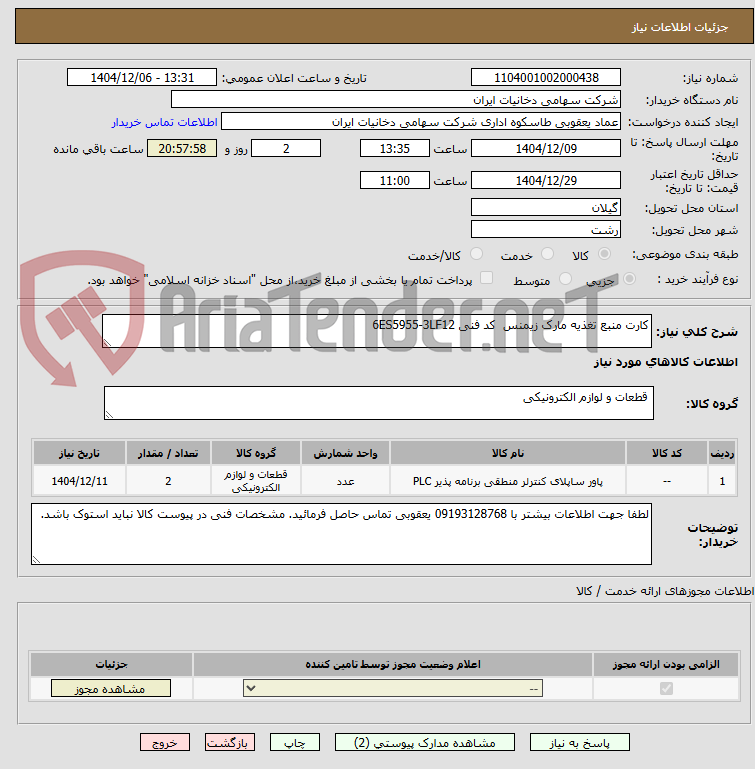
Task: Click the ردیف column header
Action: [722, 453]
